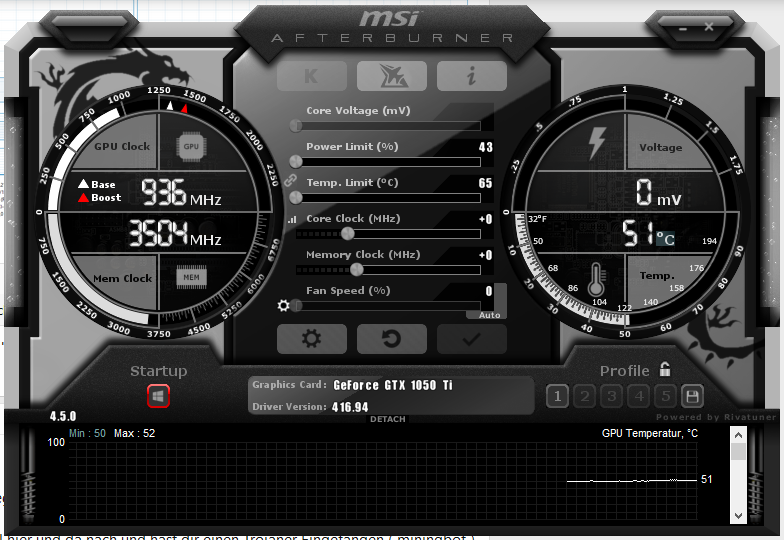Screen dimensions: 784x540
Task: Select profile slot 5
Action: [x=666, y=396]
